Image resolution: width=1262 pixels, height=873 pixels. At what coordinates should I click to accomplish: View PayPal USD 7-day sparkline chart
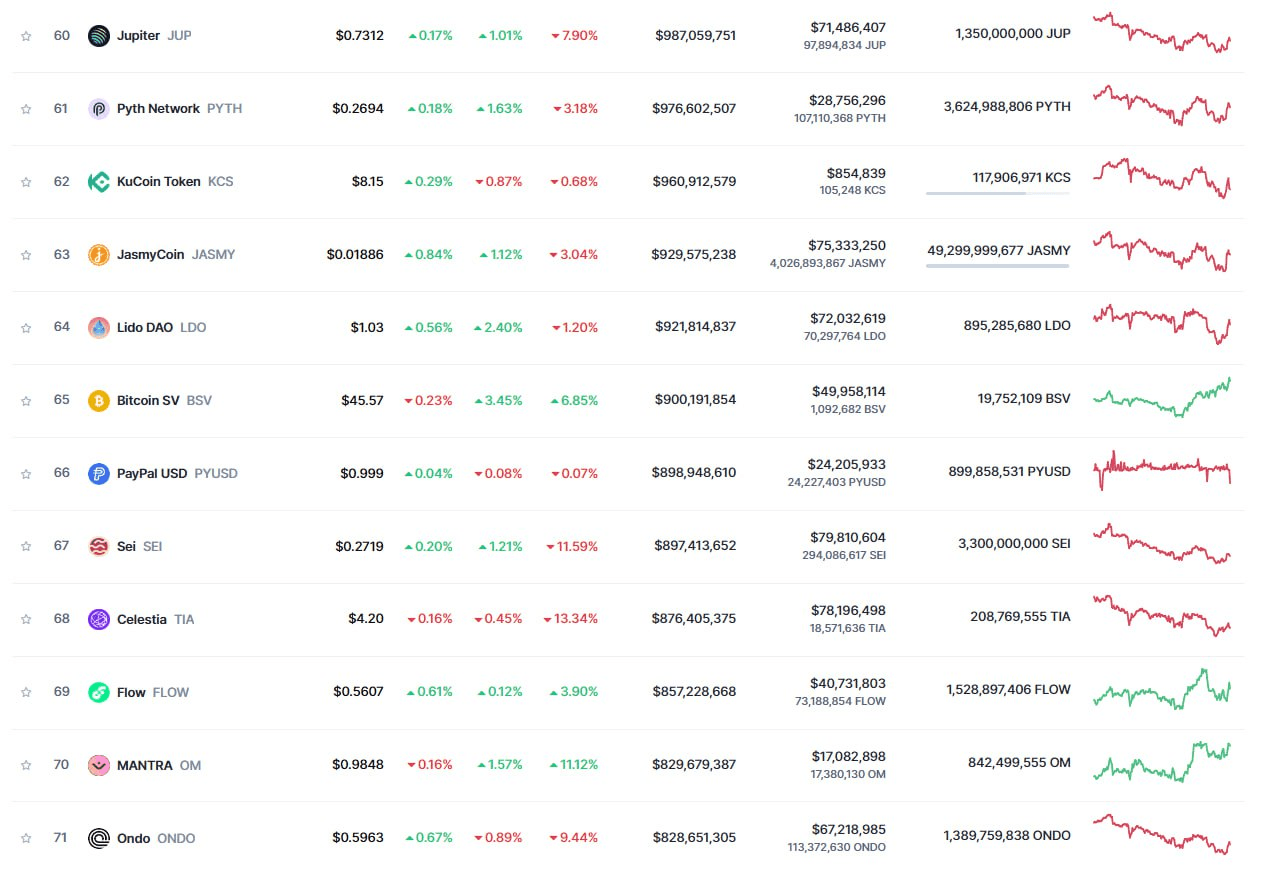click(x=1162, y=470)
